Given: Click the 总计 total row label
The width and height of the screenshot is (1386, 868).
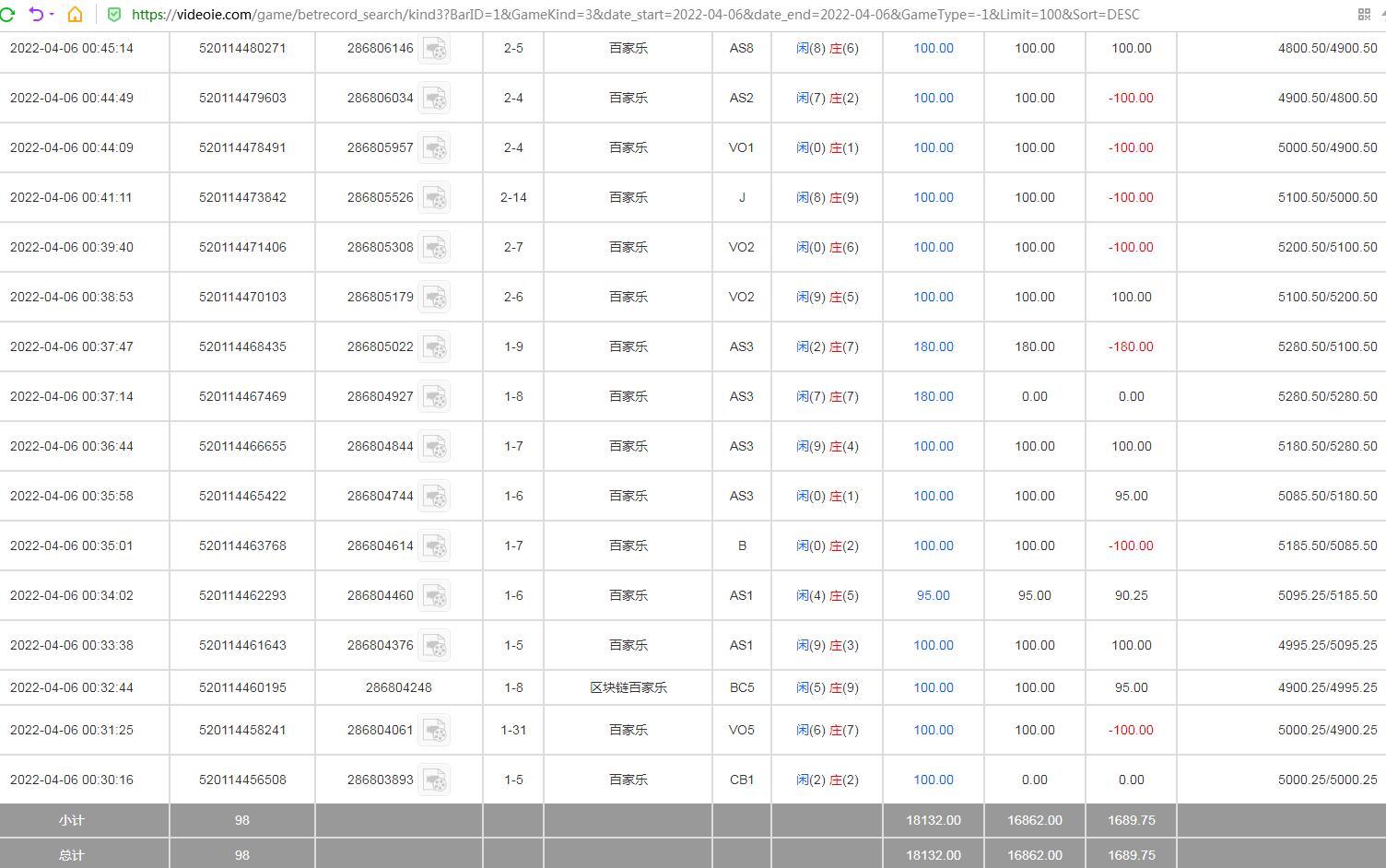Looking at the screenshot, I should click(x=71, y=855).
